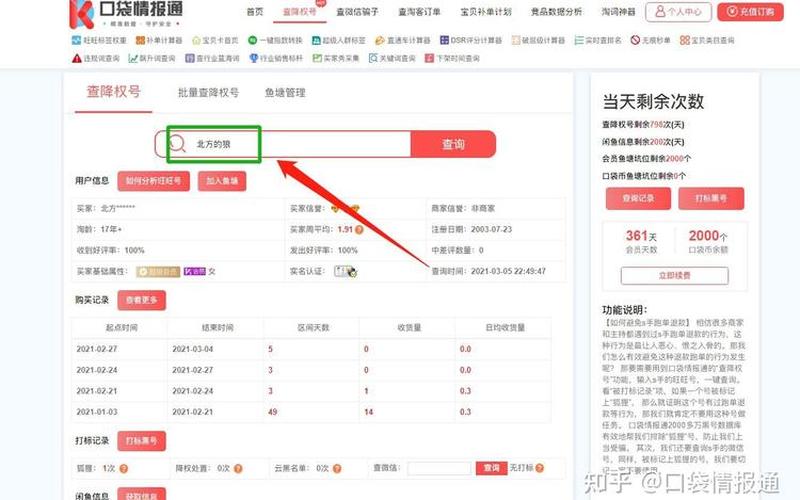Open the 补单计算器 tool
The width and height of the screenshot is (800, 500).
pyautogui.click(x=159, y=40)
